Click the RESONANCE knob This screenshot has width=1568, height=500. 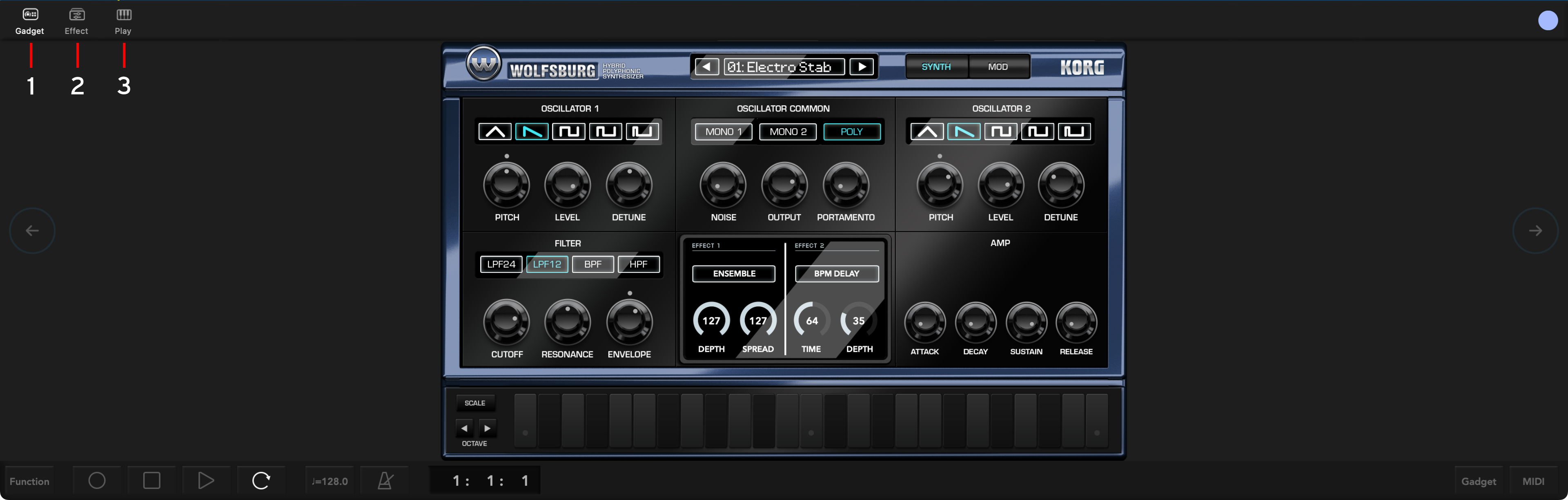click(567, 321)
